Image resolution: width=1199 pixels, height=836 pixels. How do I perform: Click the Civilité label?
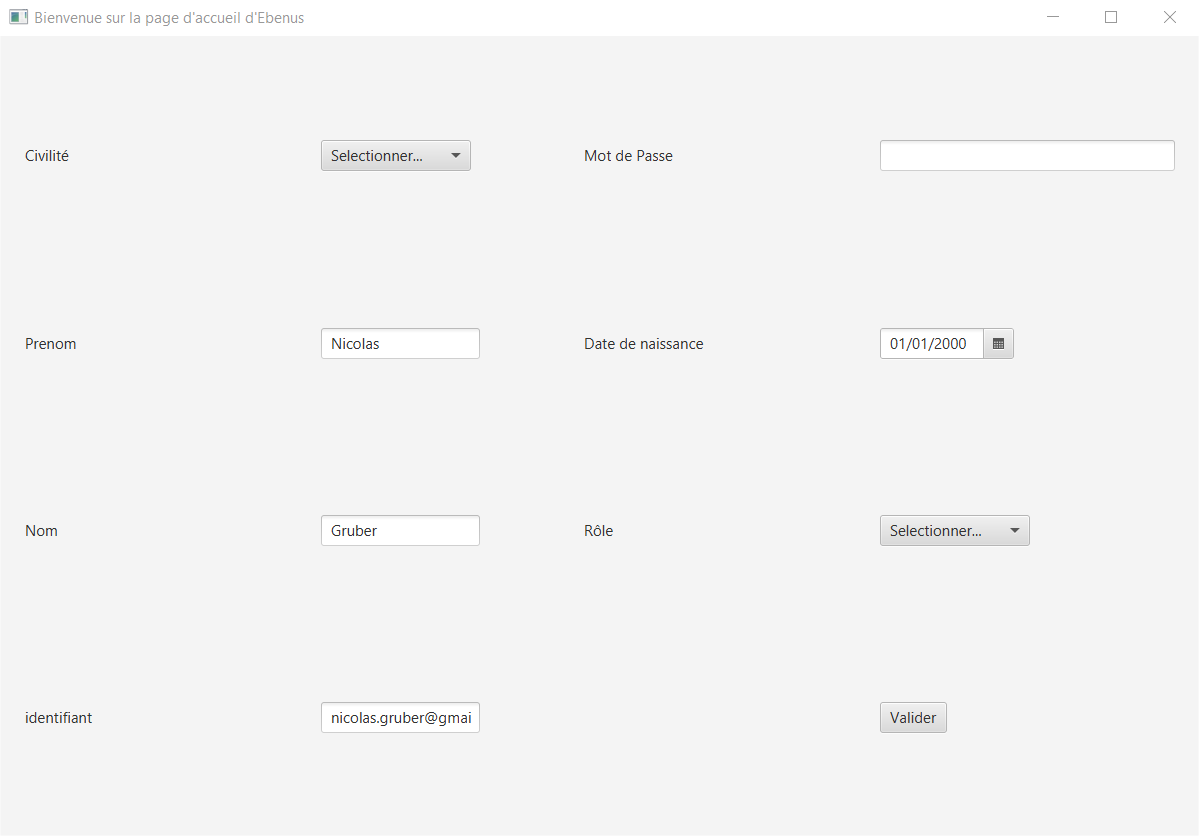tap(47, 156)
